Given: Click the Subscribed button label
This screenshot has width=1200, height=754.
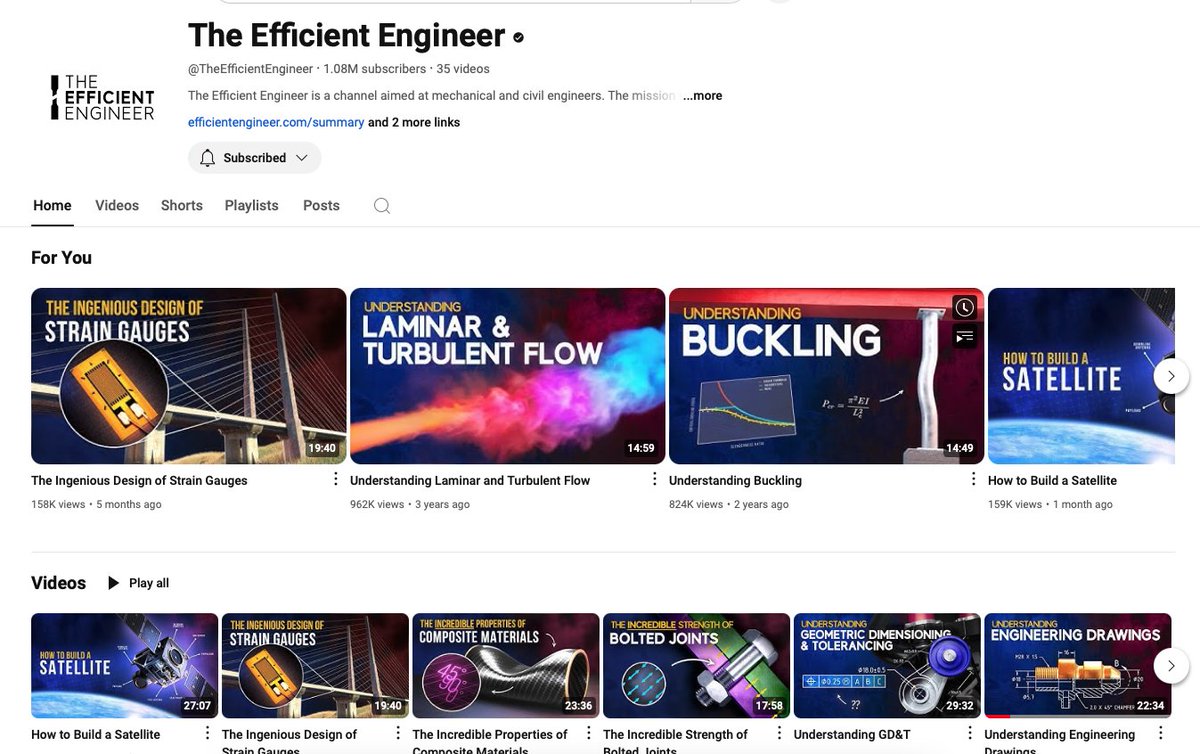Looking at the screenshot, I should [254, 158].
